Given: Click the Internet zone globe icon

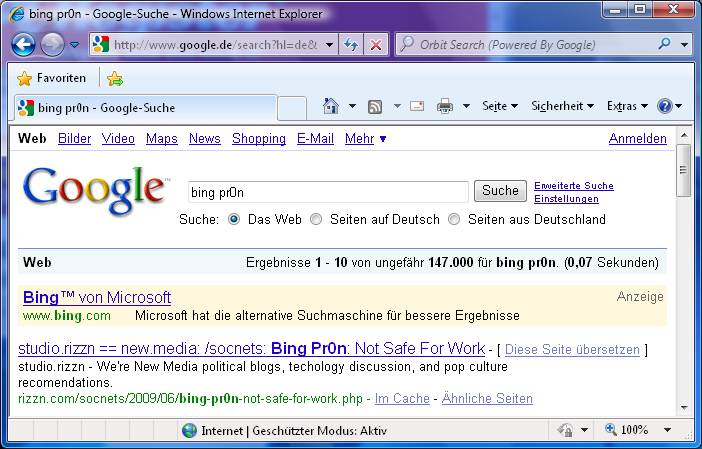Looking at the screenshot, I should (x=189, y=431).
